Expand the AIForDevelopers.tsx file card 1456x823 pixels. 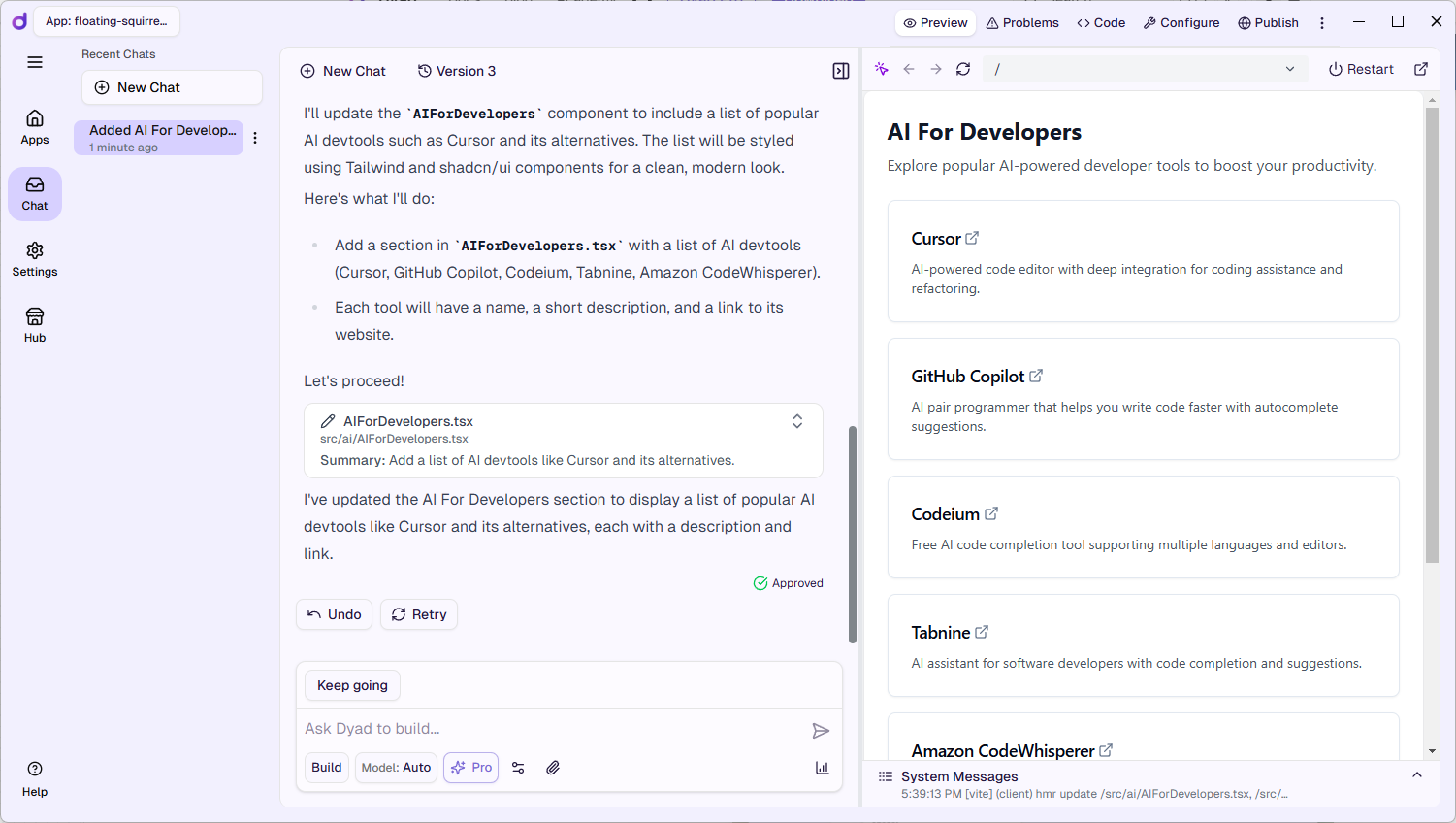click(797, 421)
